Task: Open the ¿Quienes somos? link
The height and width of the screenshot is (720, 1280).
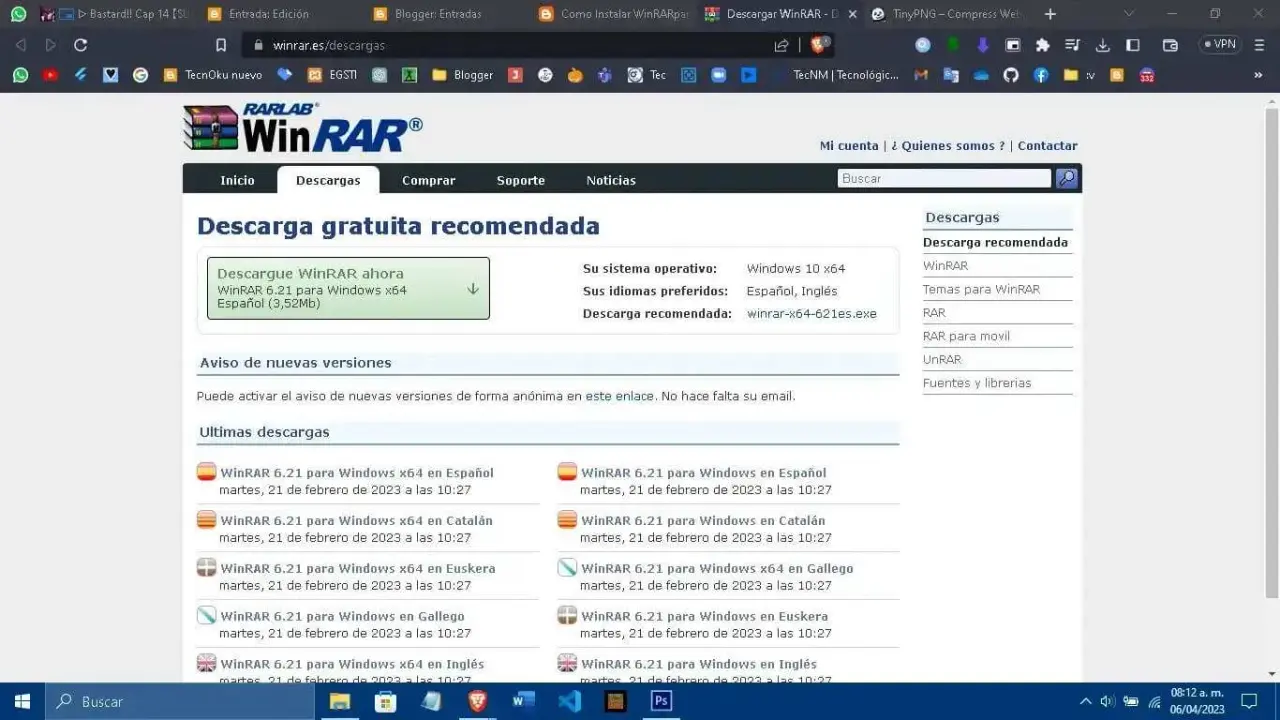Action: 948,146
